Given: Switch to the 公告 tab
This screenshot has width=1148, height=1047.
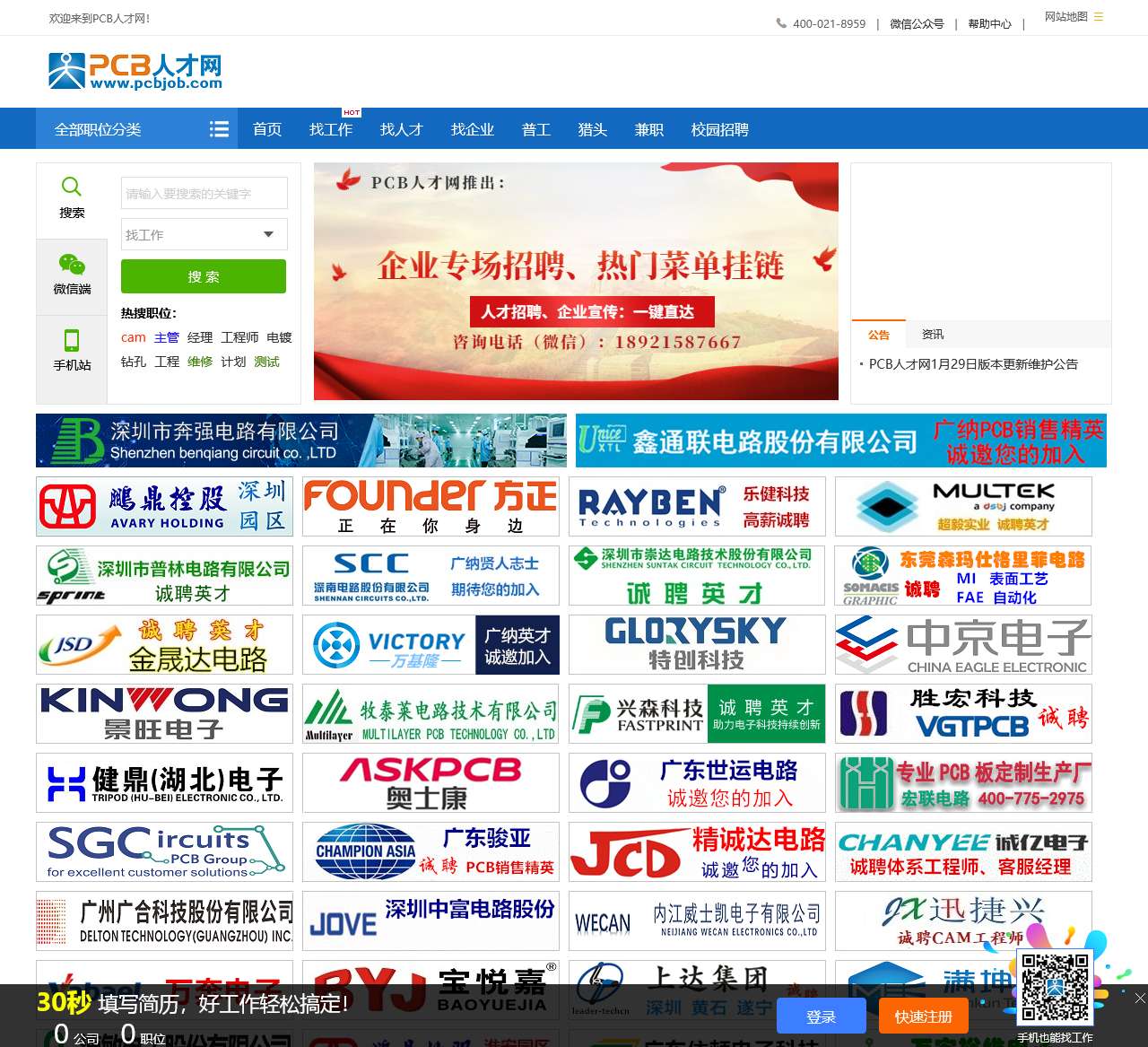Looking at the screenshot, I should click(x=879, y=334).
